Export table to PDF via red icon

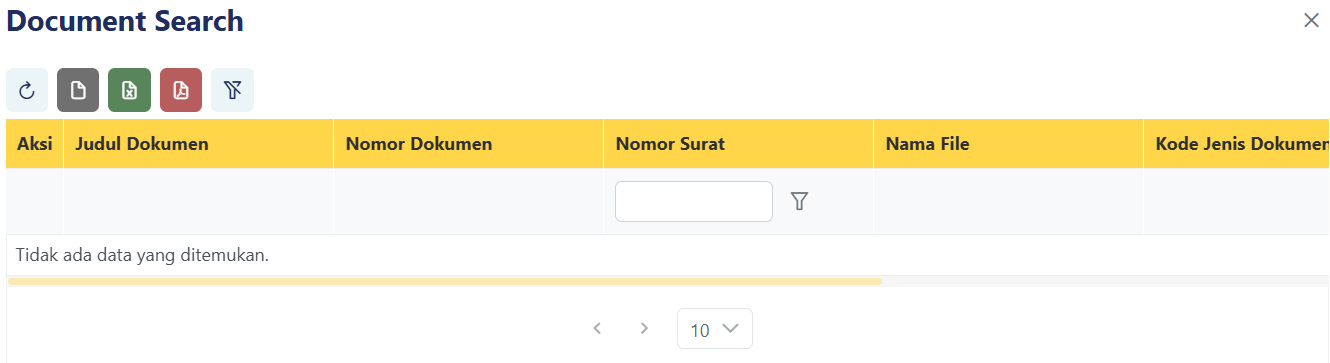[x=181, y=90]
